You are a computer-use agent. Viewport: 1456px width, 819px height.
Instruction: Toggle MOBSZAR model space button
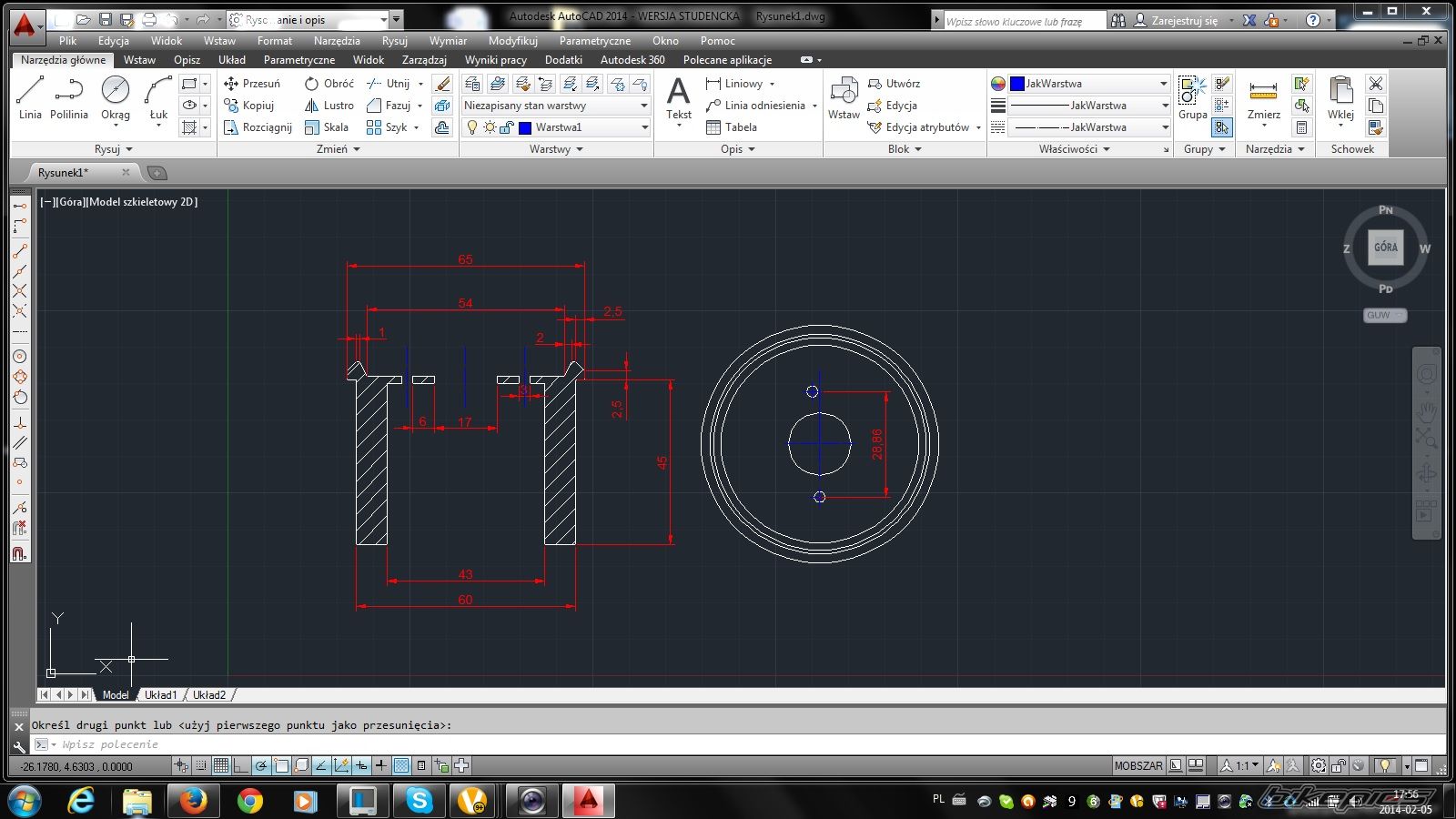[x=1138, y=765]
